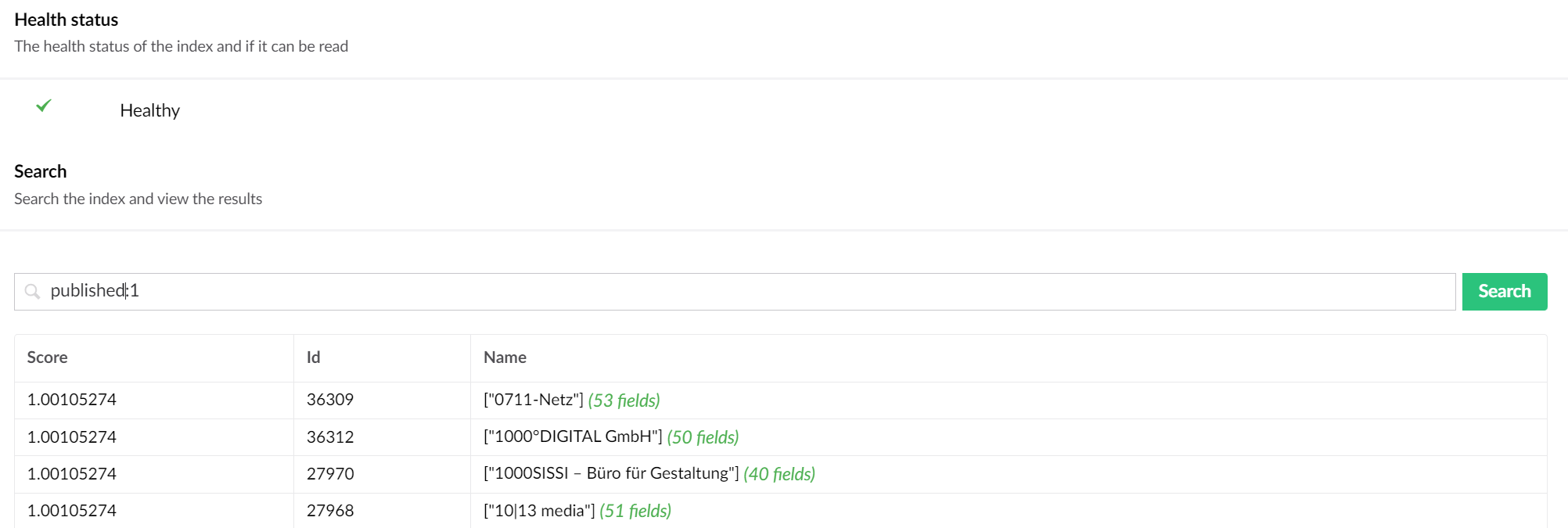Click the Search section heading
This screenshot has height=528, width=1568.
[x=40, y=171]
